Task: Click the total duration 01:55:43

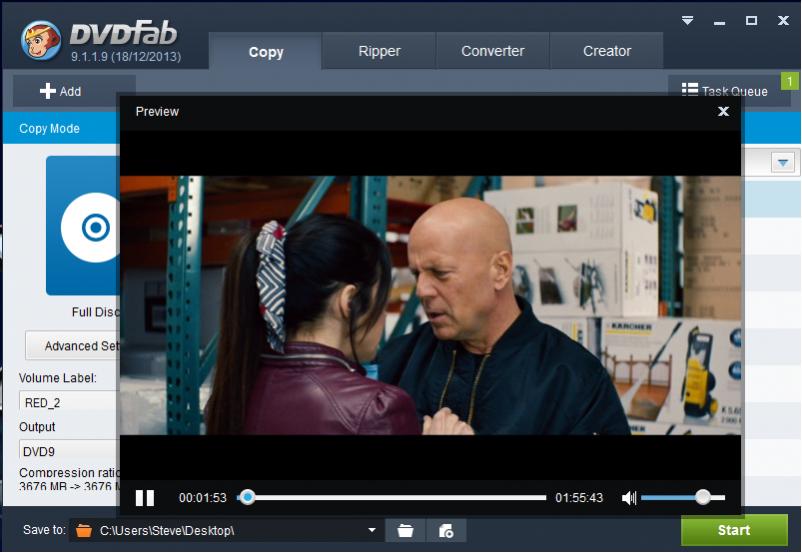Action: point(579,498)
